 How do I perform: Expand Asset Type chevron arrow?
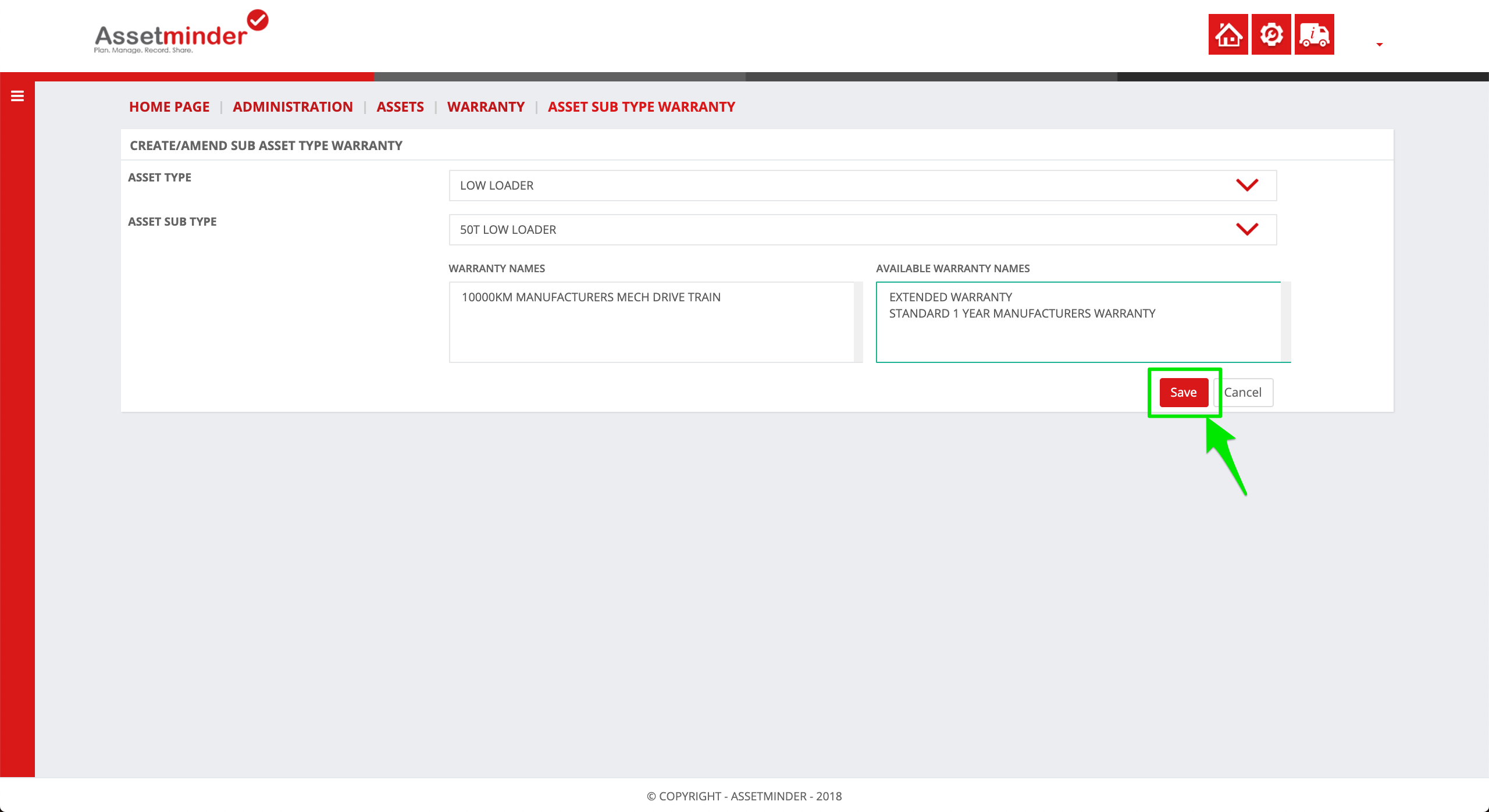(x=1247, y=185)
